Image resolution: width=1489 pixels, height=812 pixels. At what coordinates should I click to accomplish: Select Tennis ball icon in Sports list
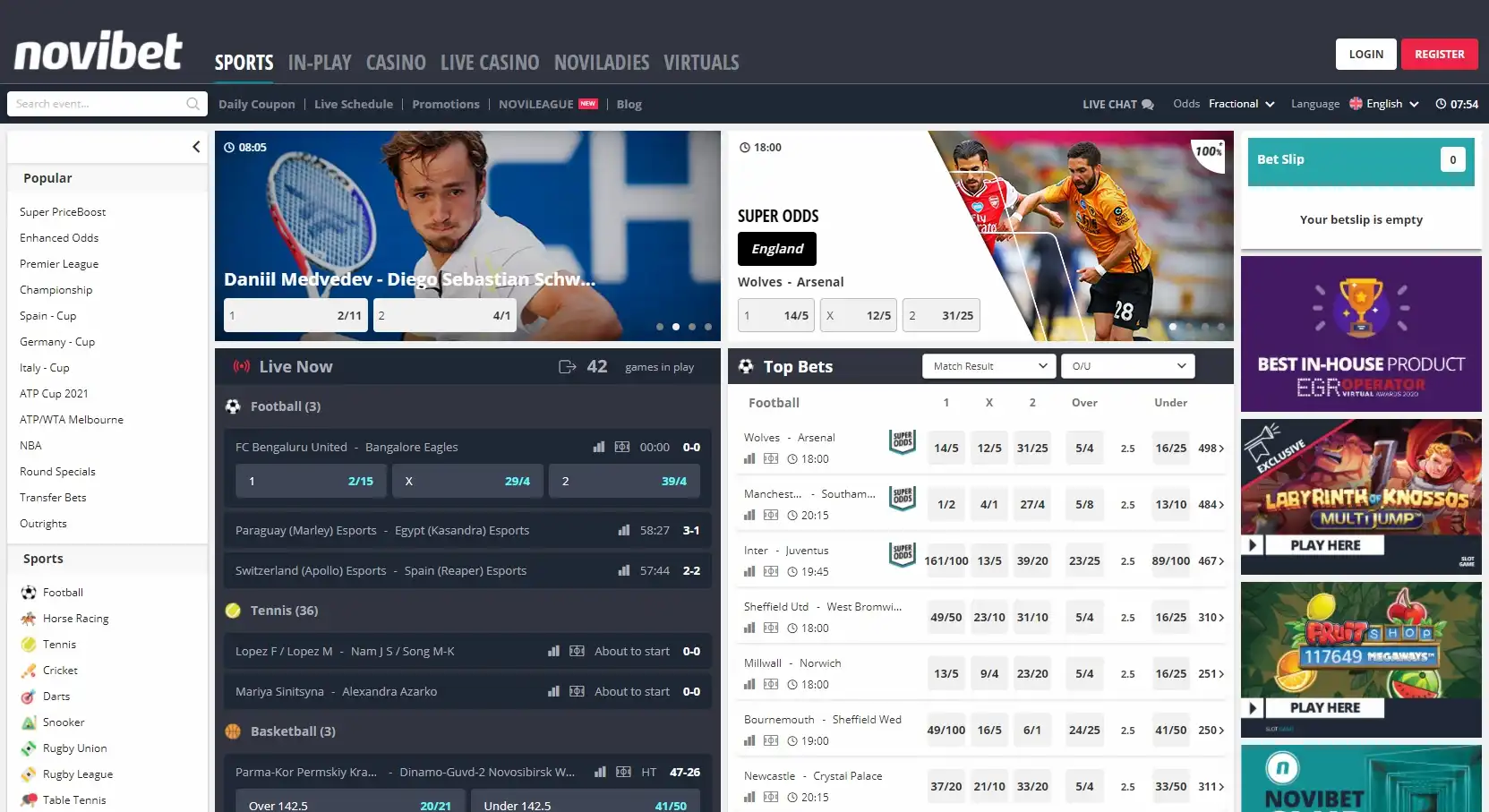tap(29, 645)
